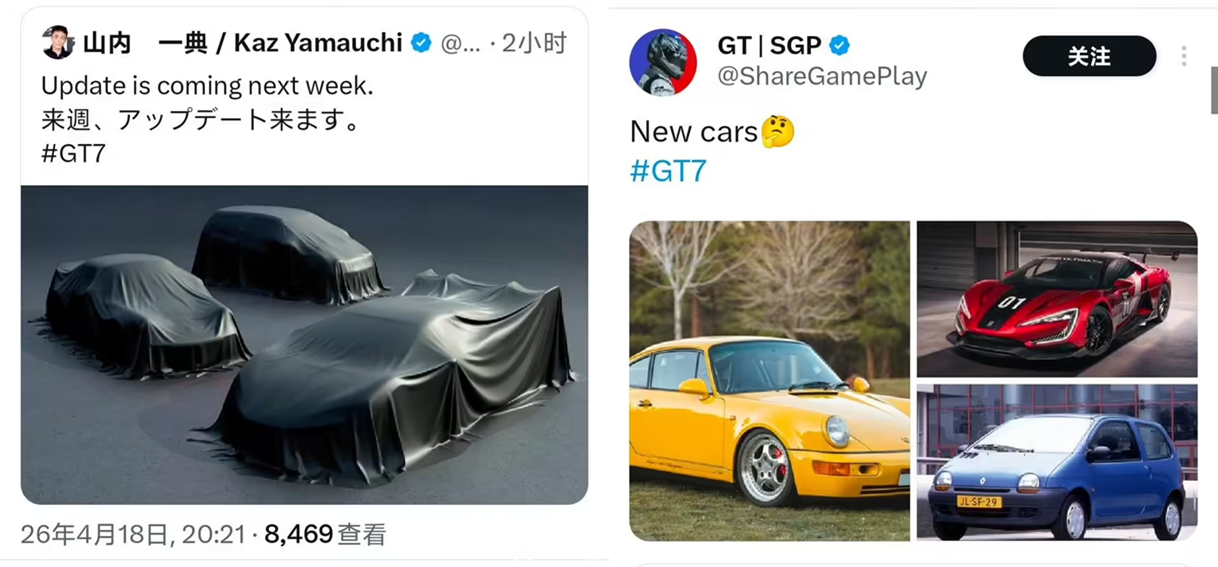Open the blue #GT7 hashtag under New cars
Viewport: 1218px width, 567px height.
668,171
